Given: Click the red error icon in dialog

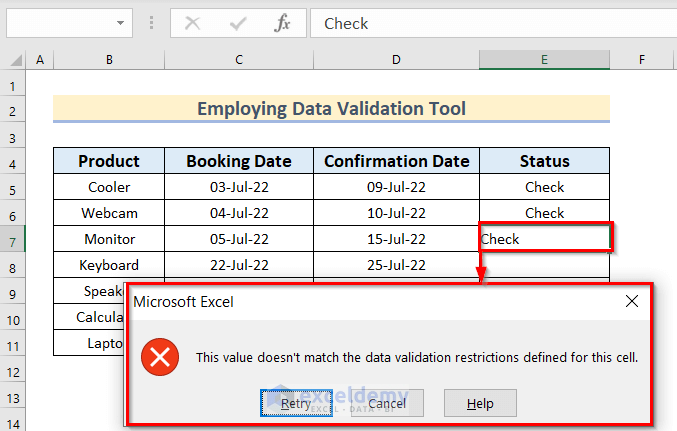Looking at the screenshot, I should 158,357.
